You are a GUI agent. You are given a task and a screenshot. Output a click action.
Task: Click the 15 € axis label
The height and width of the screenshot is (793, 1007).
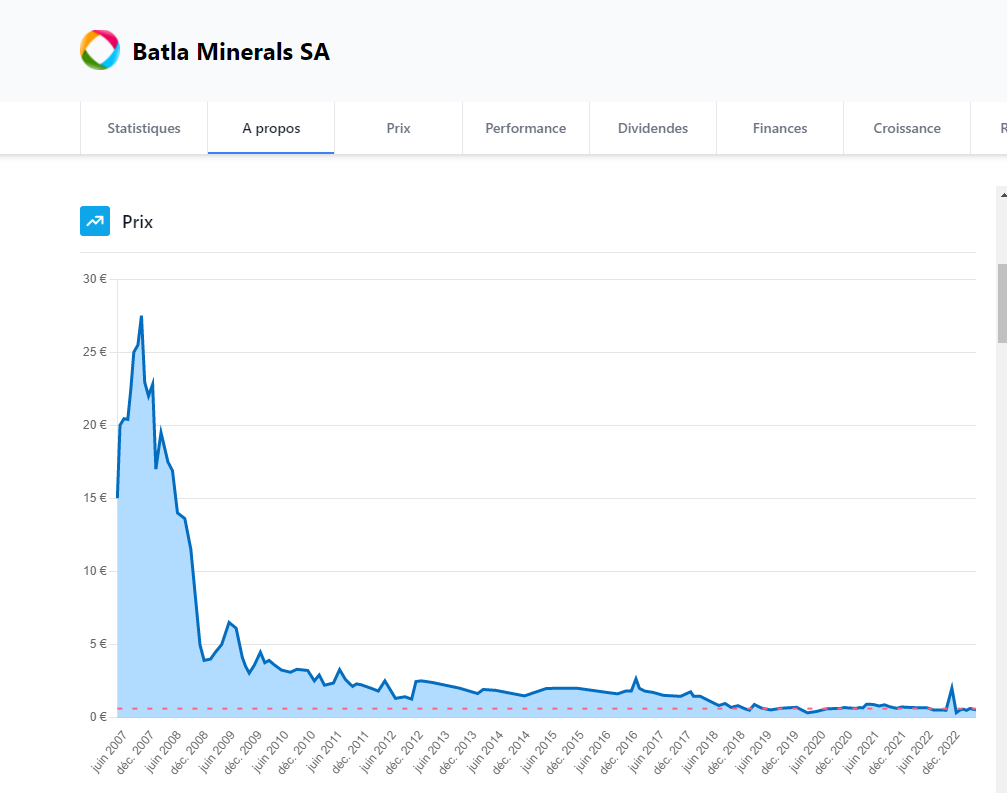click(x=94, y=498)
